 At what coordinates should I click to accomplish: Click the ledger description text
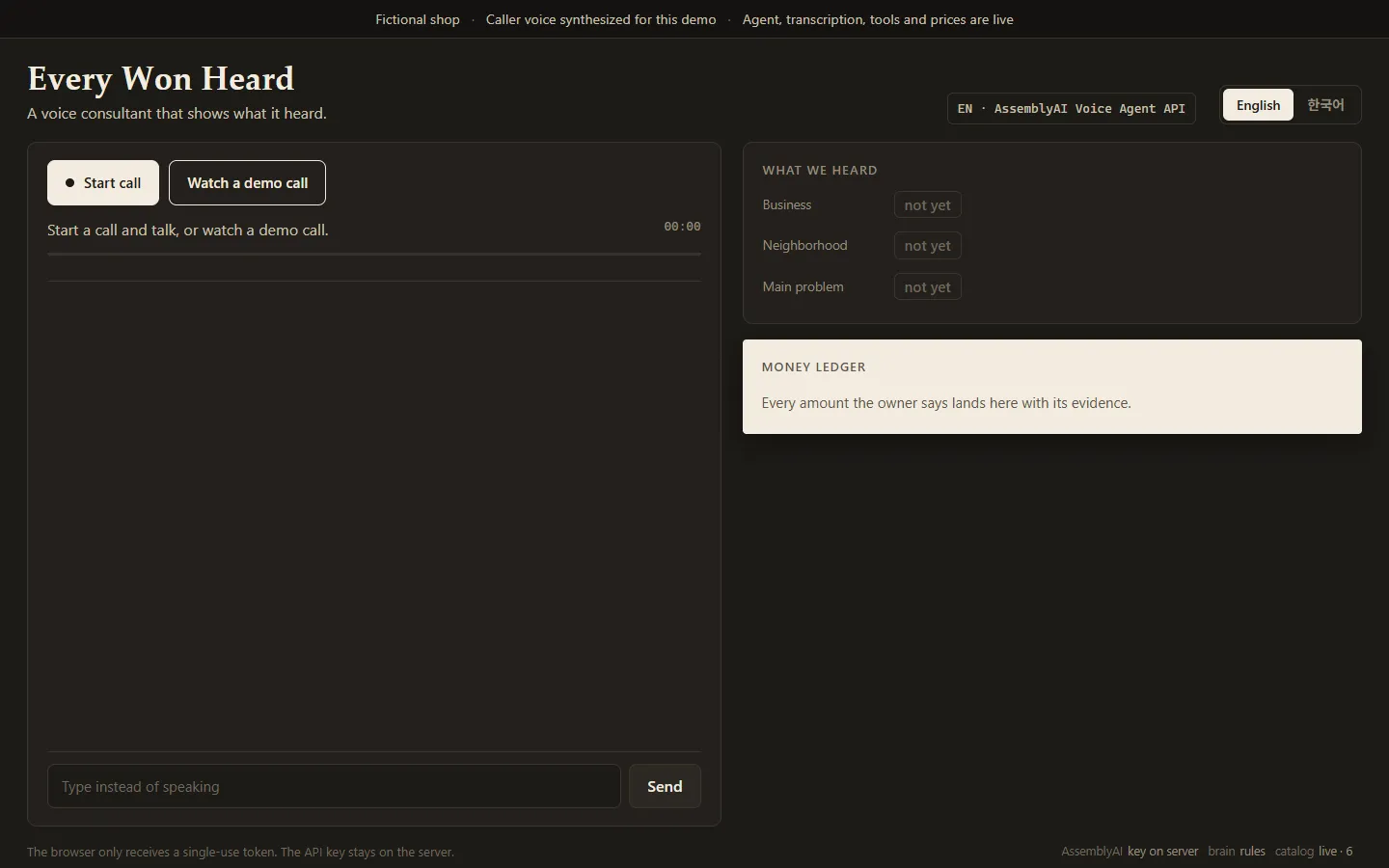pyautogui.click(x=946, y=403)
